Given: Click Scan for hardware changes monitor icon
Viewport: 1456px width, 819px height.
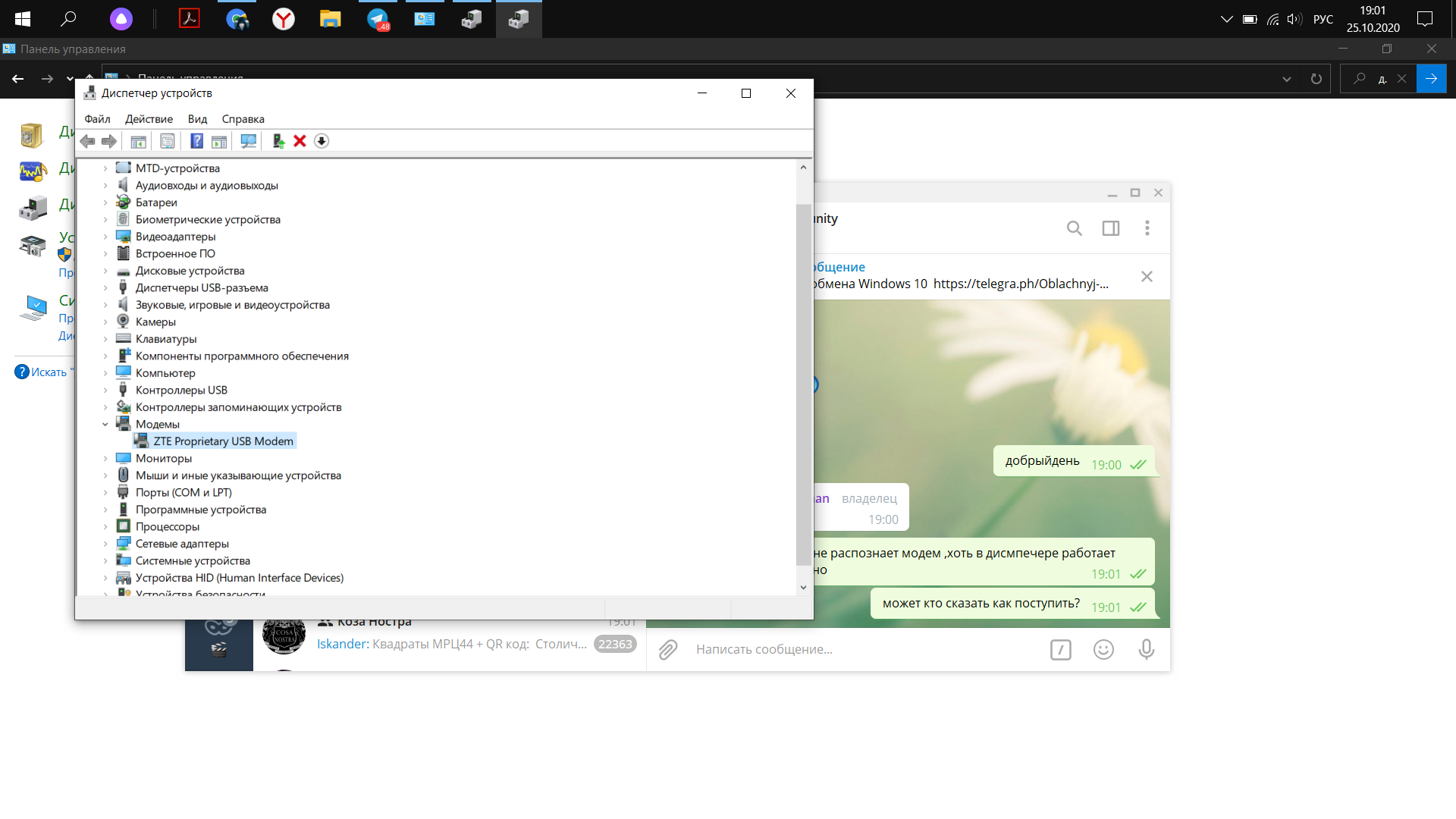Looking at the screenshot, I should (x=248, y=141).
